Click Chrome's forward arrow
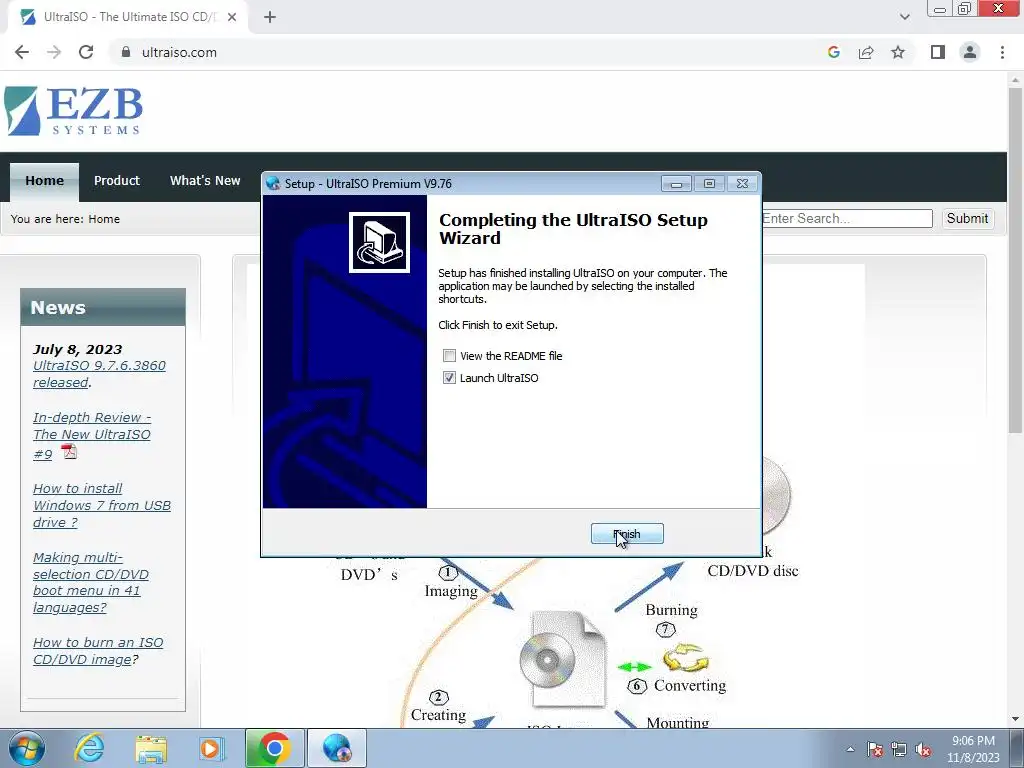This screenshot has width=1024, height=768. click(x=54, y=52)
